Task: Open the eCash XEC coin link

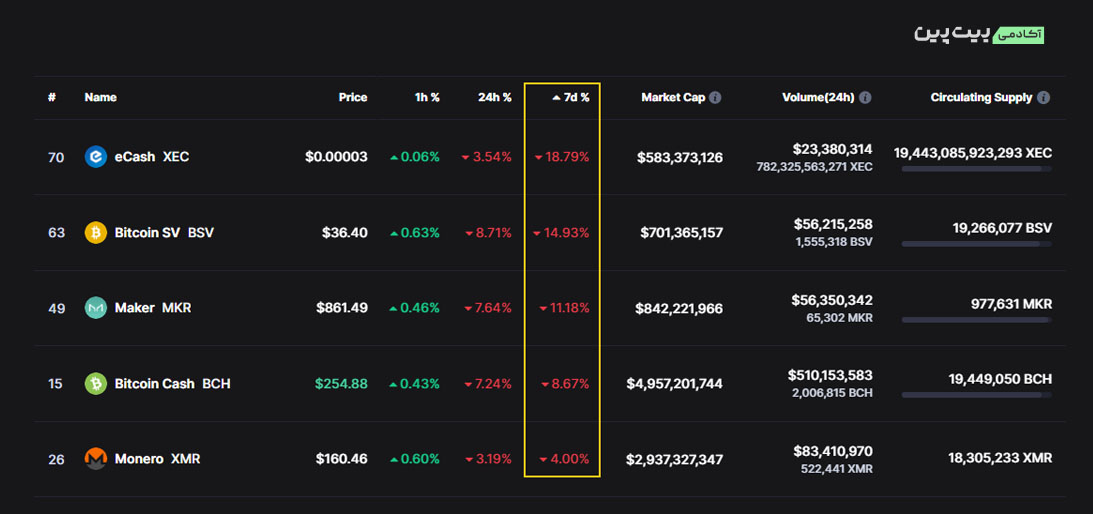Action: tap(152, 157)
